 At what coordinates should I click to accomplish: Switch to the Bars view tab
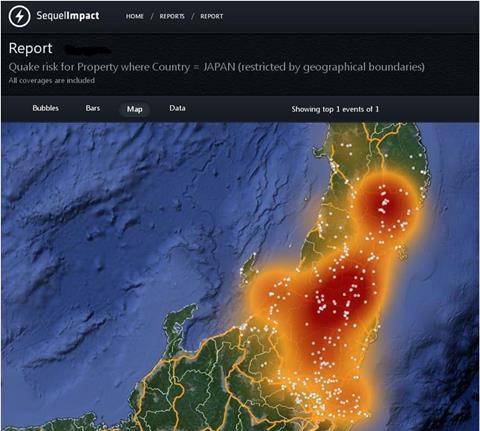(x=93, y=108)
